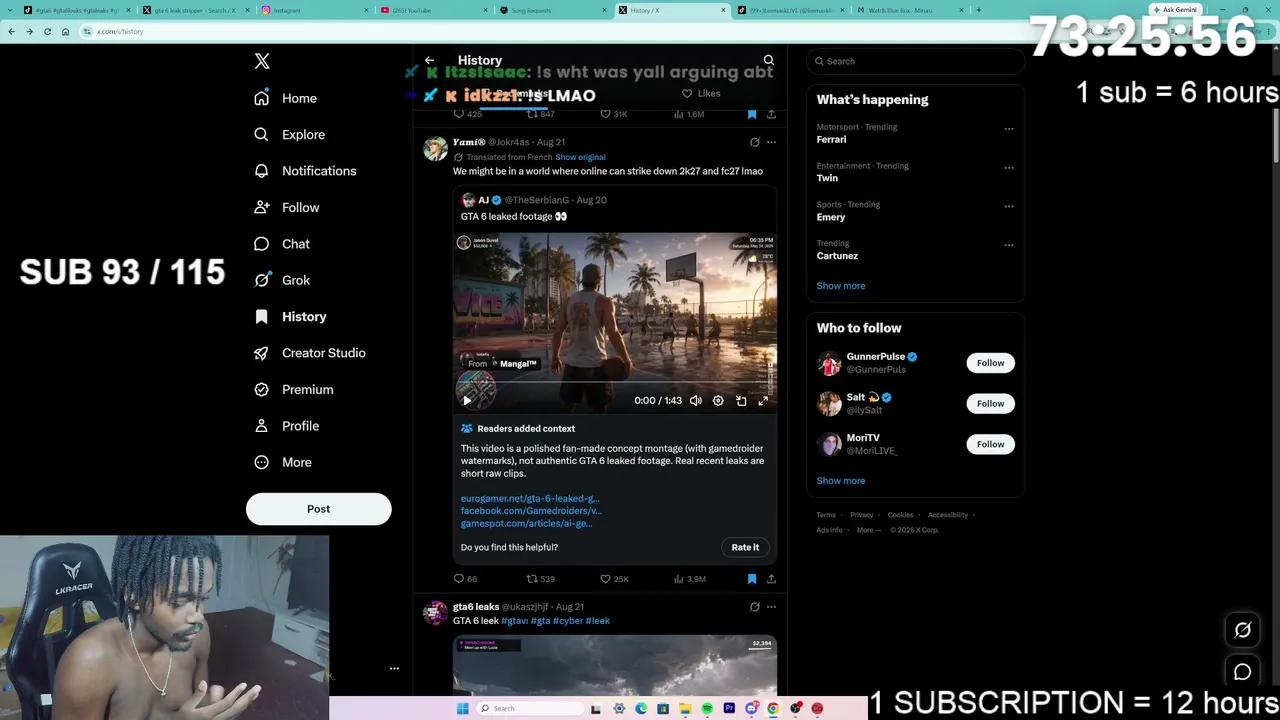Go back using the History header arrow
This screenshot has height=720, width=1280.
[x=429, y=61]
